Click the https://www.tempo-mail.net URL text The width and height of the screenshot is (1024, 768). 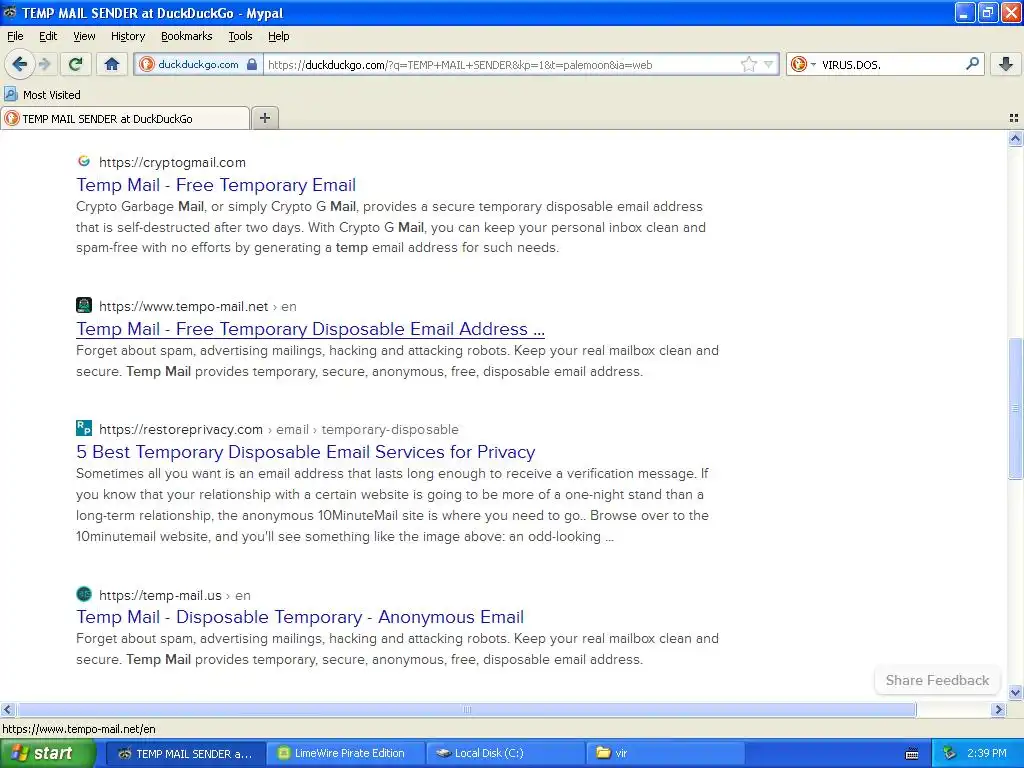tap(184, 306)
